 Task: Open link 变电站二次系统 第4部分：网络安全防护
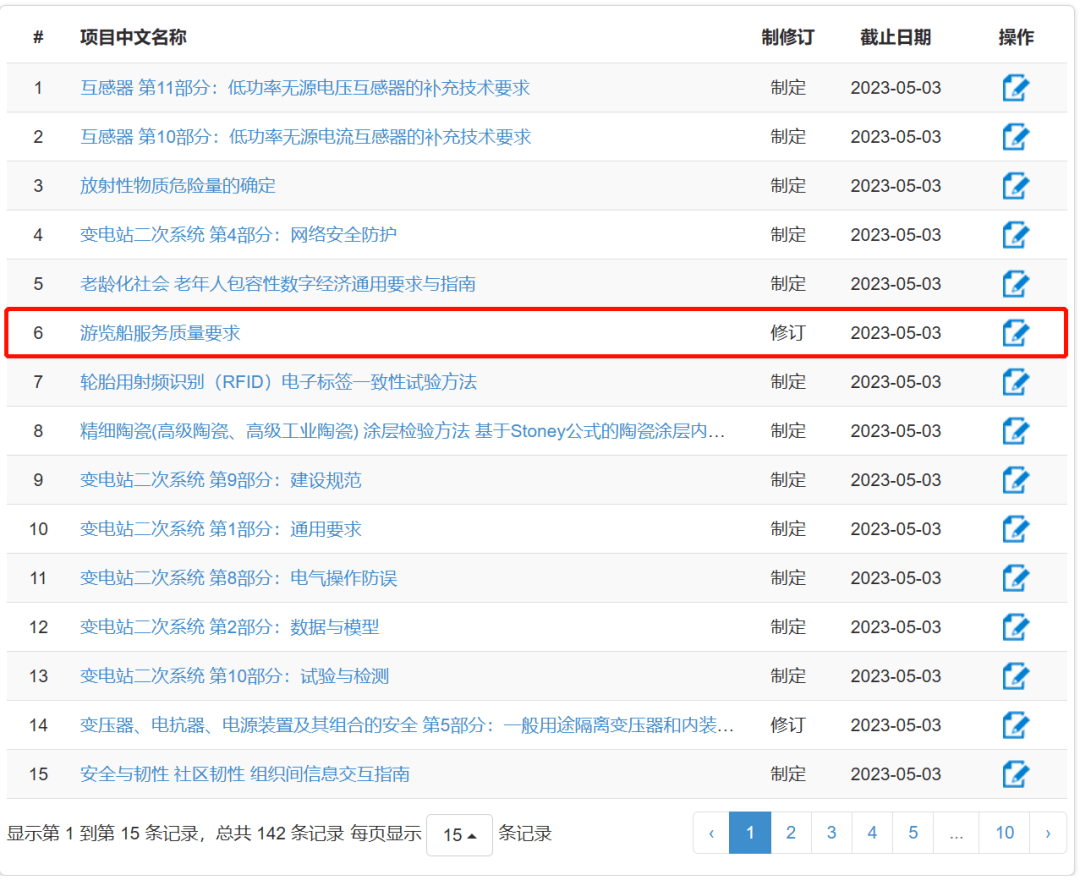coord(238,235)
